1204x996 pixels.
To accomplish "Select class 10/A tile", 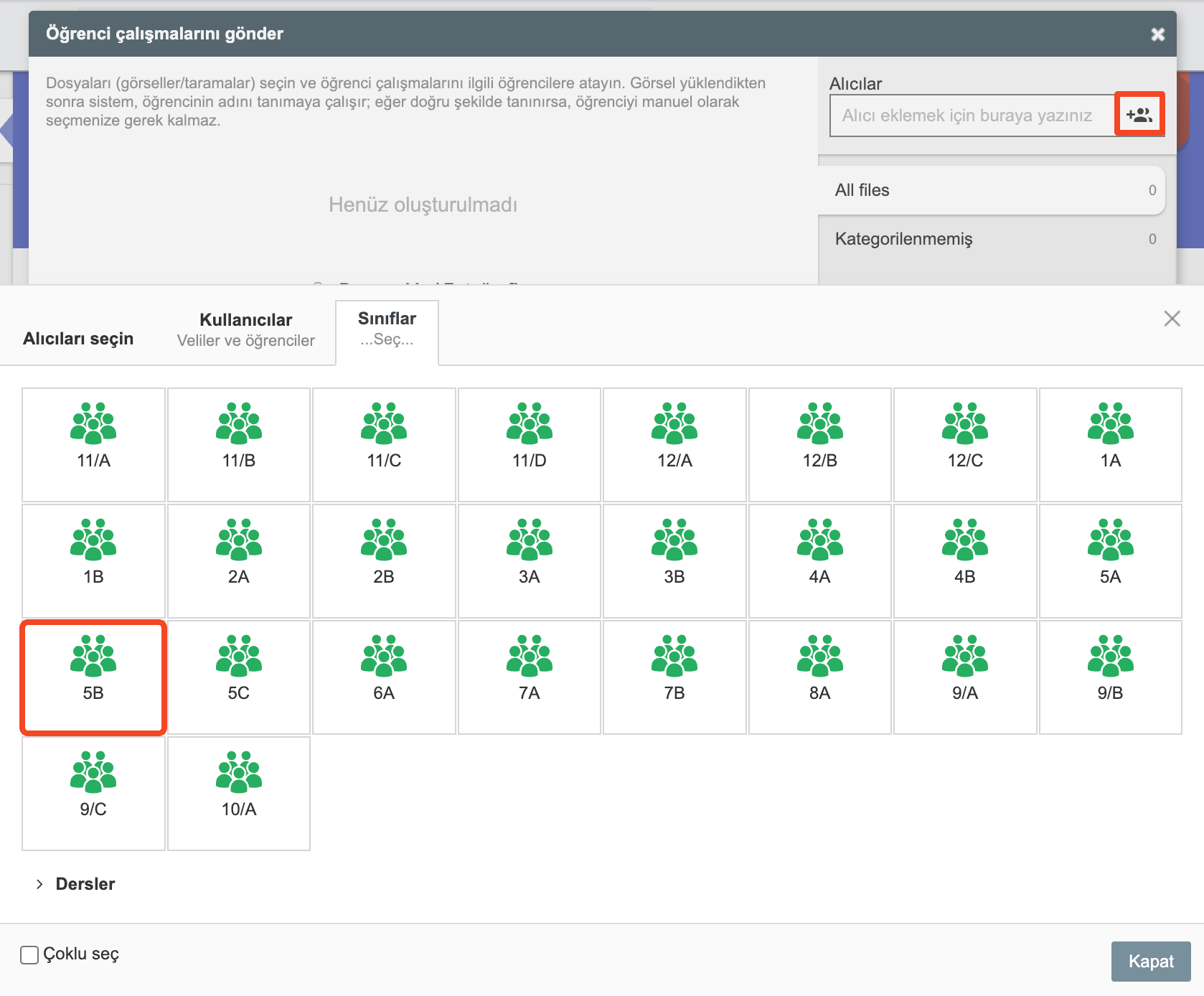I will [239, 794].
